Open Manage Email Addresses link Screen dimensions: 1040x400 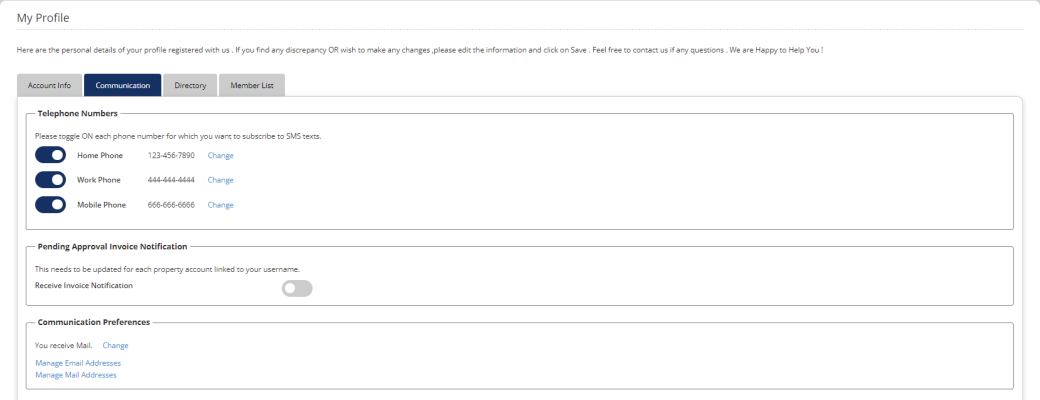click(78, 363)
